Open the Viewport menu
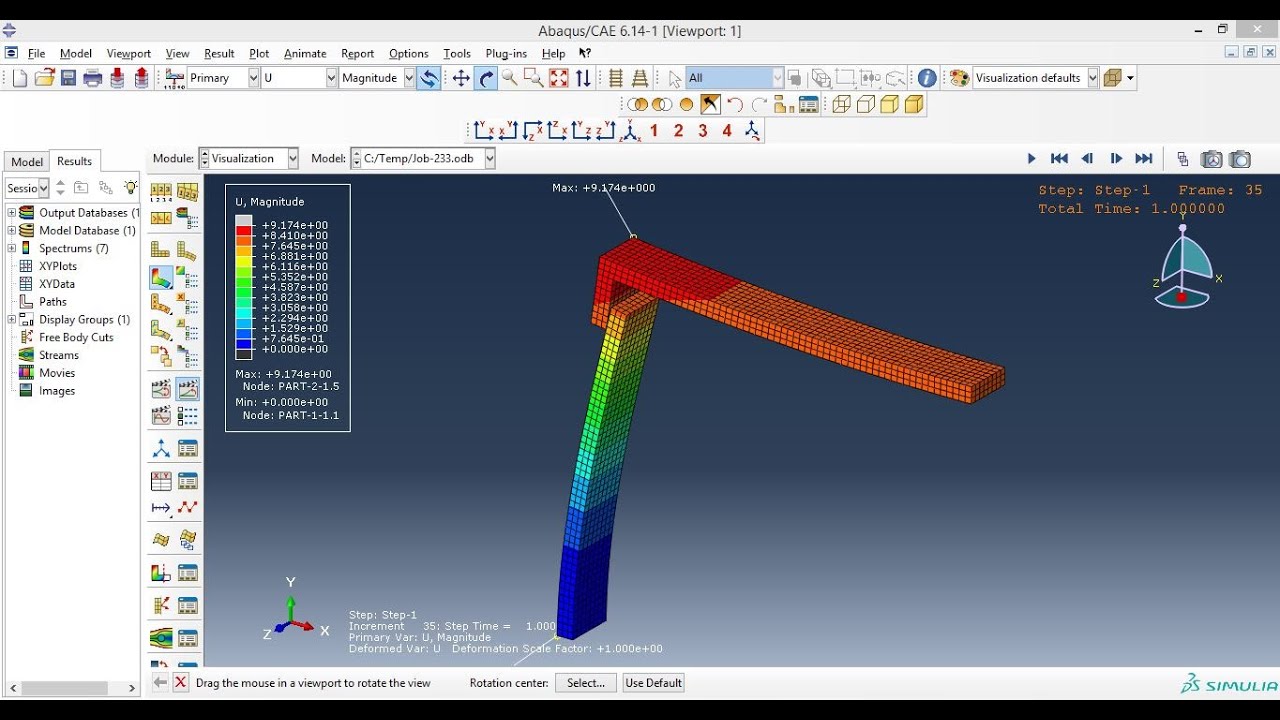1280x720 pixels. (128, 54)
